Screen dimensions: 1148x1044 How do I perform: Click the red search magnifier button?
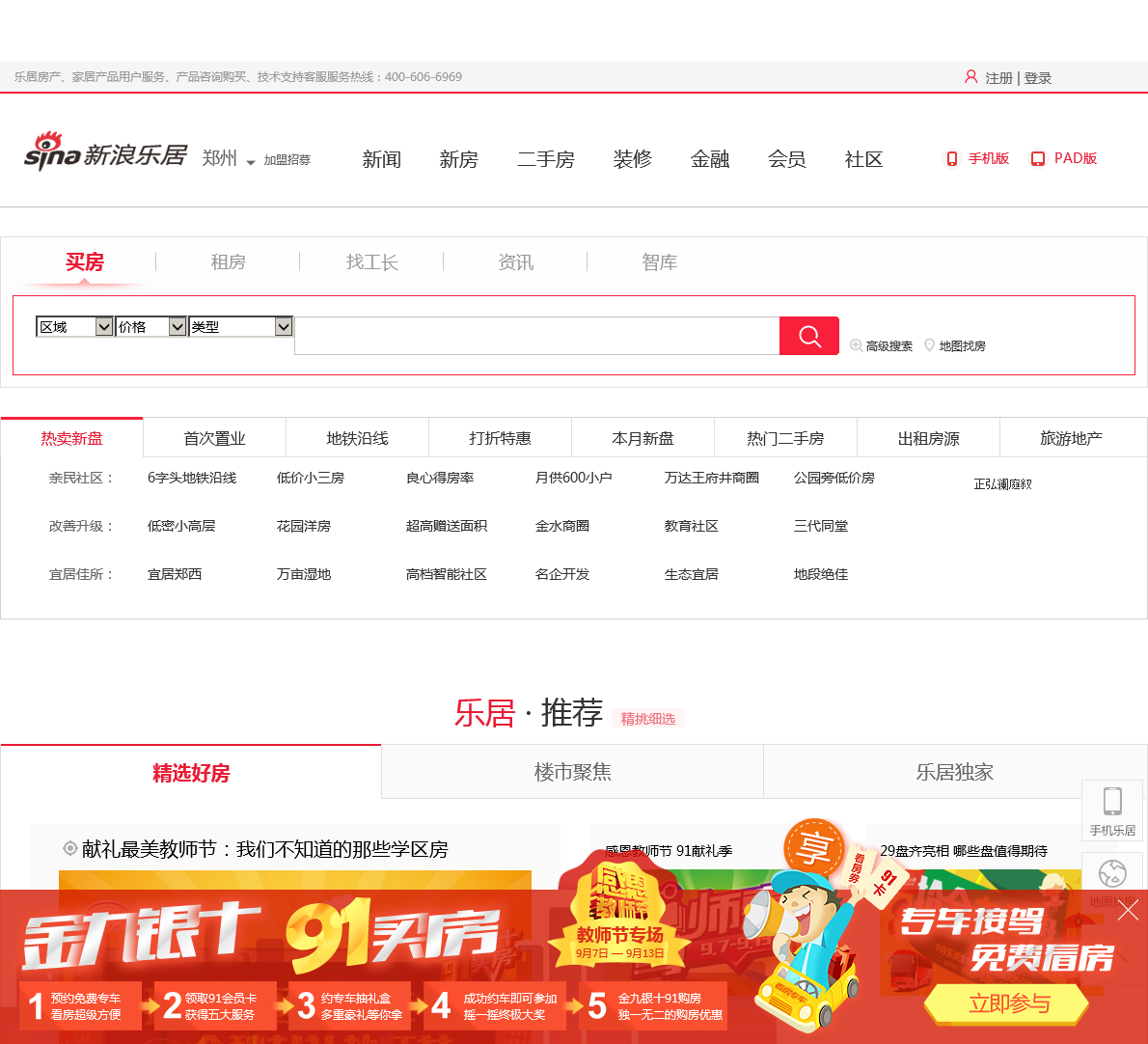click(809, 336)
